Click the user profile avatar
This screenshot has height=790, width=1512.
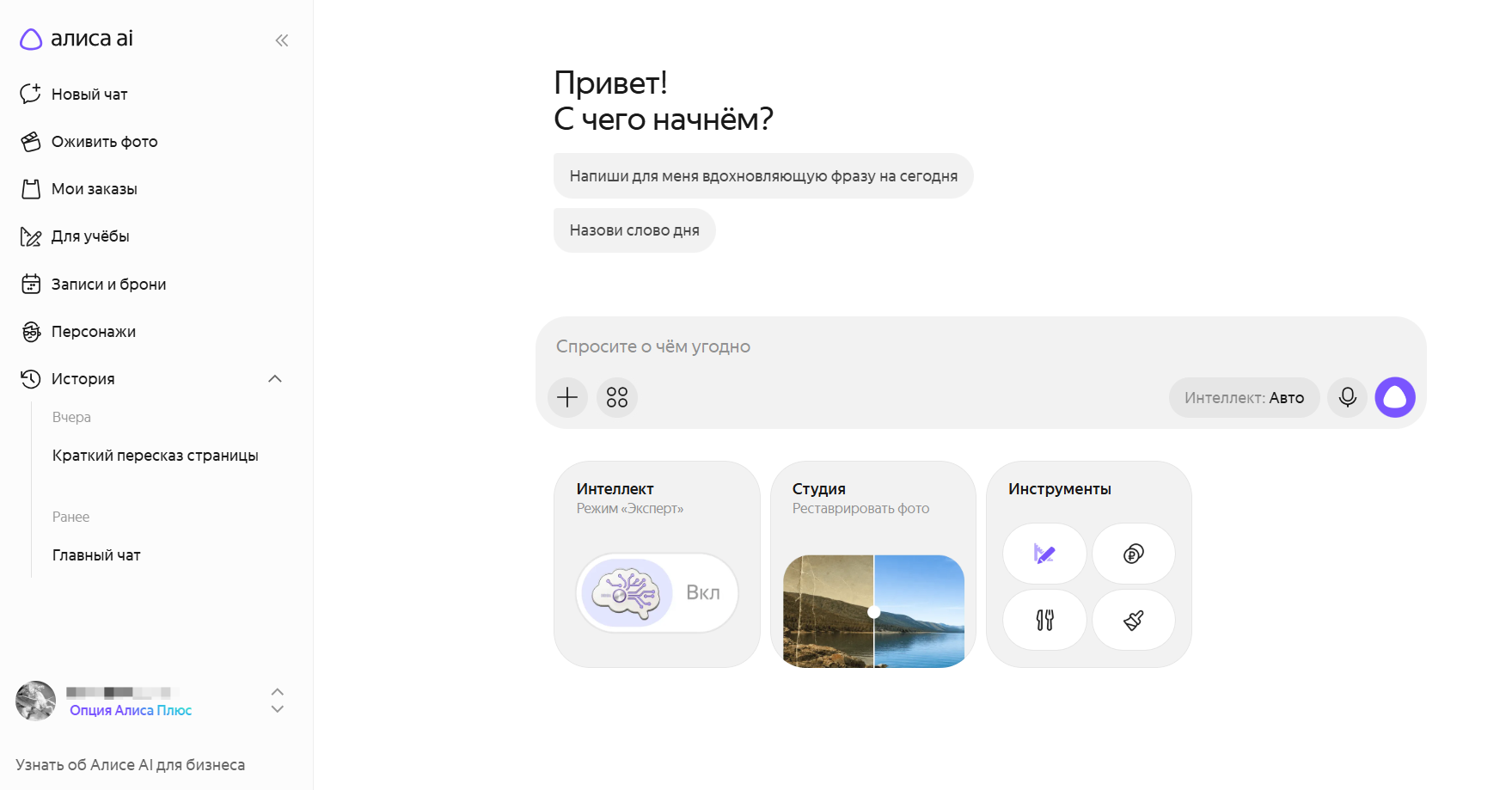pos(35,701)
